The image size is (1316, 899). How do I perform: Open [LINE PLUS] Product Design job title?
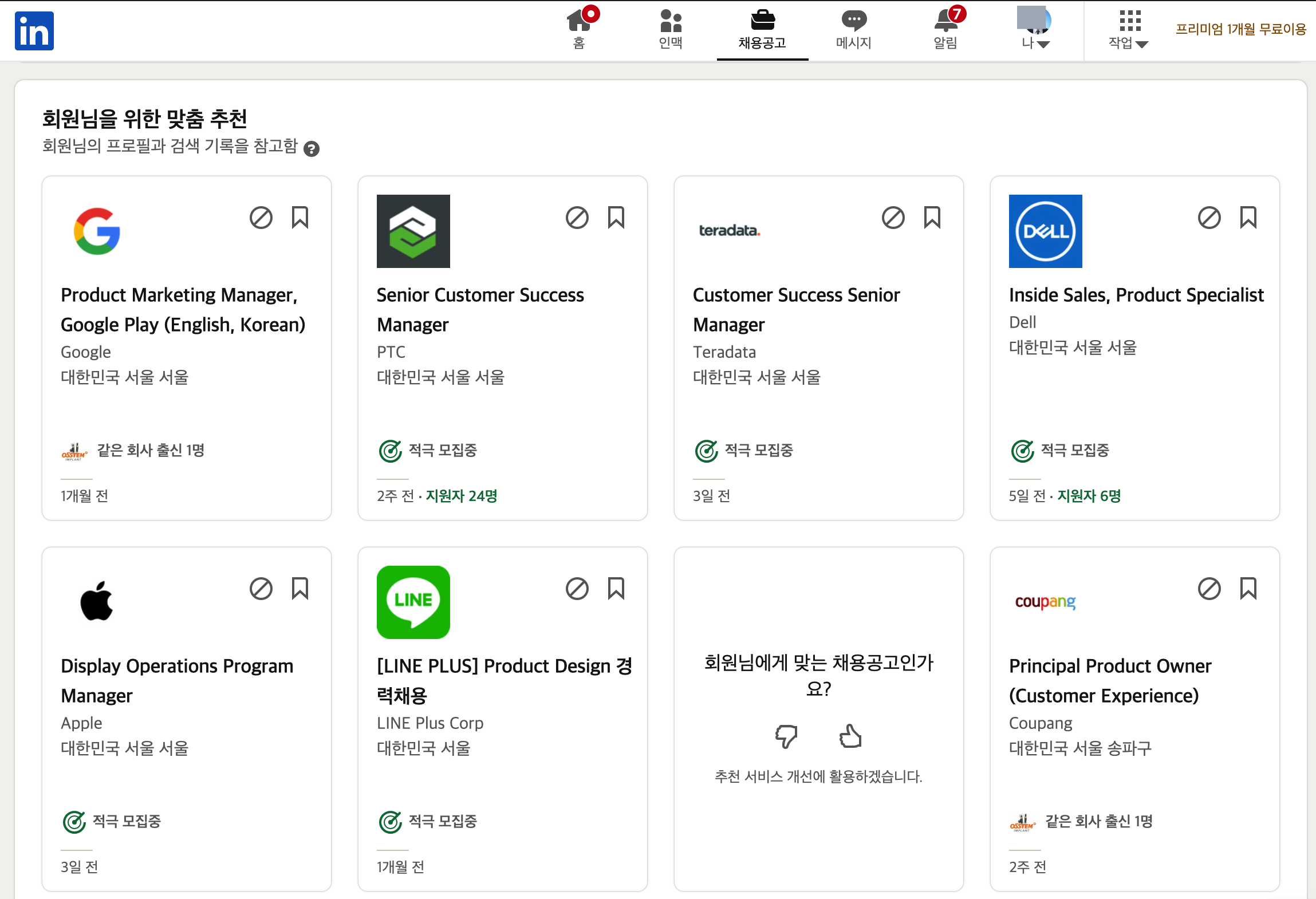505,681
